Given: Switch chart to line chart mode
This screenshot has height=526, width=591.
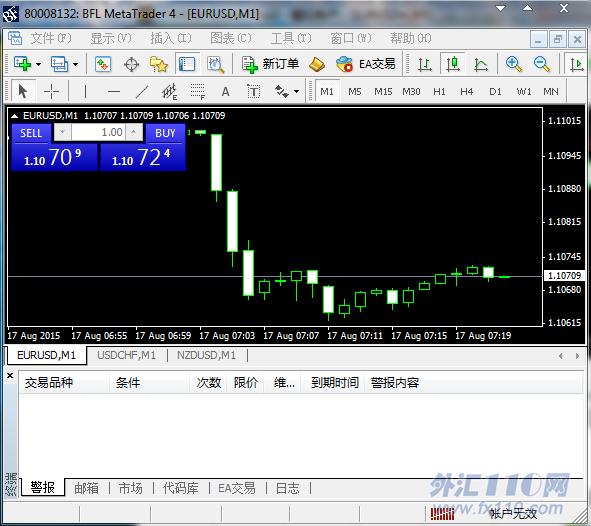Looking at the screenshot, I should coord(481,64).
